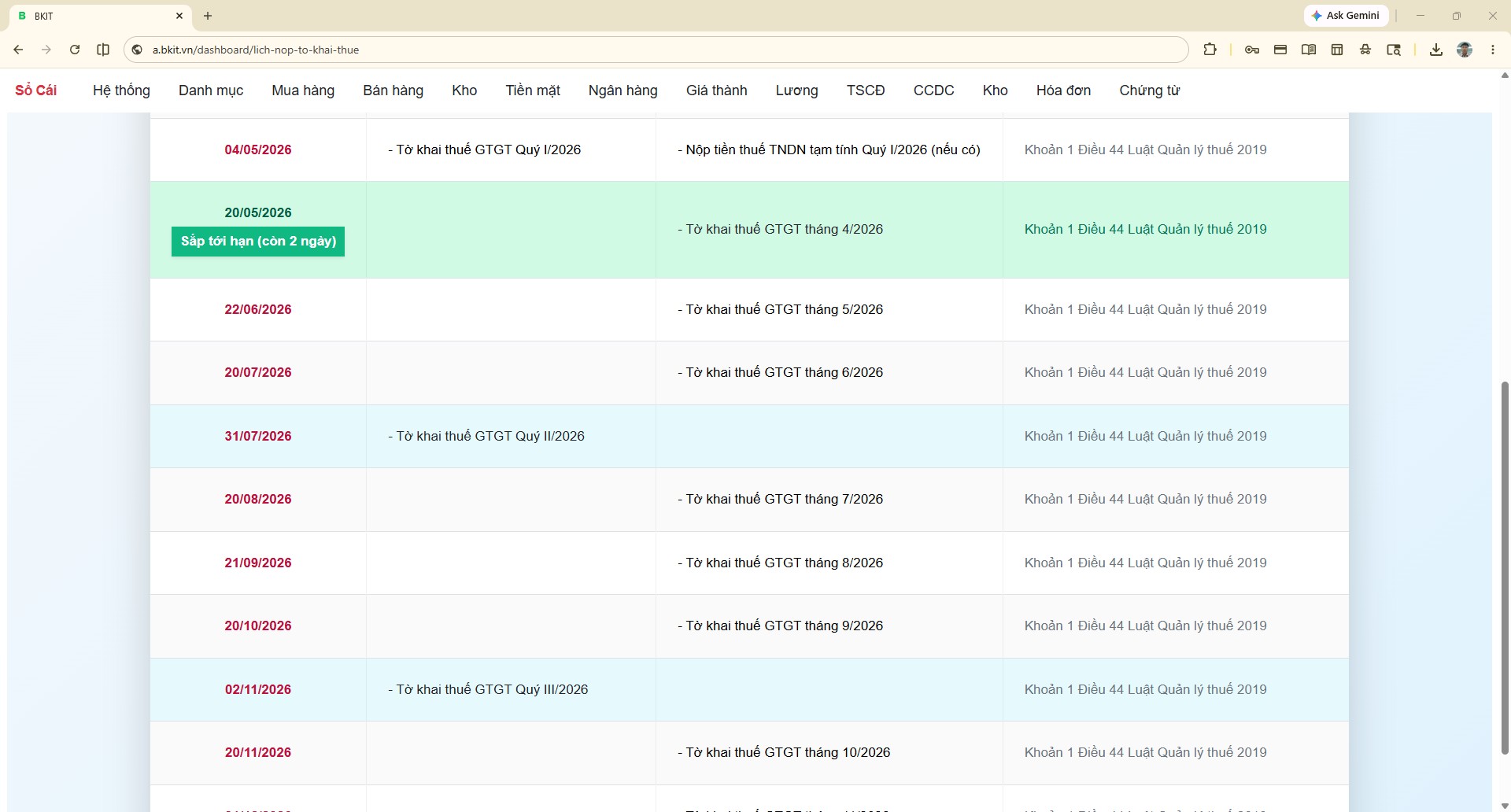Open the Chrome three-dot menu
The image size is (1511, 812).
(1493, 50)
